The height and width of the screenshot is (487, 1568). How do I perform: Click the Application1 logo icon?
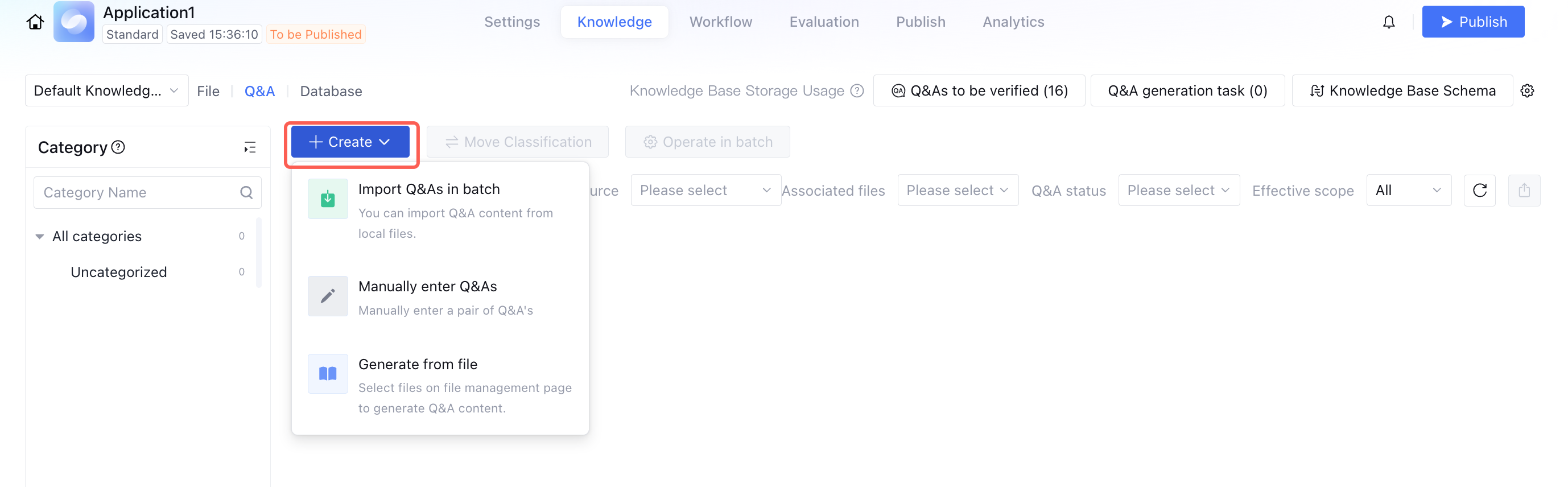click(73, 22)
